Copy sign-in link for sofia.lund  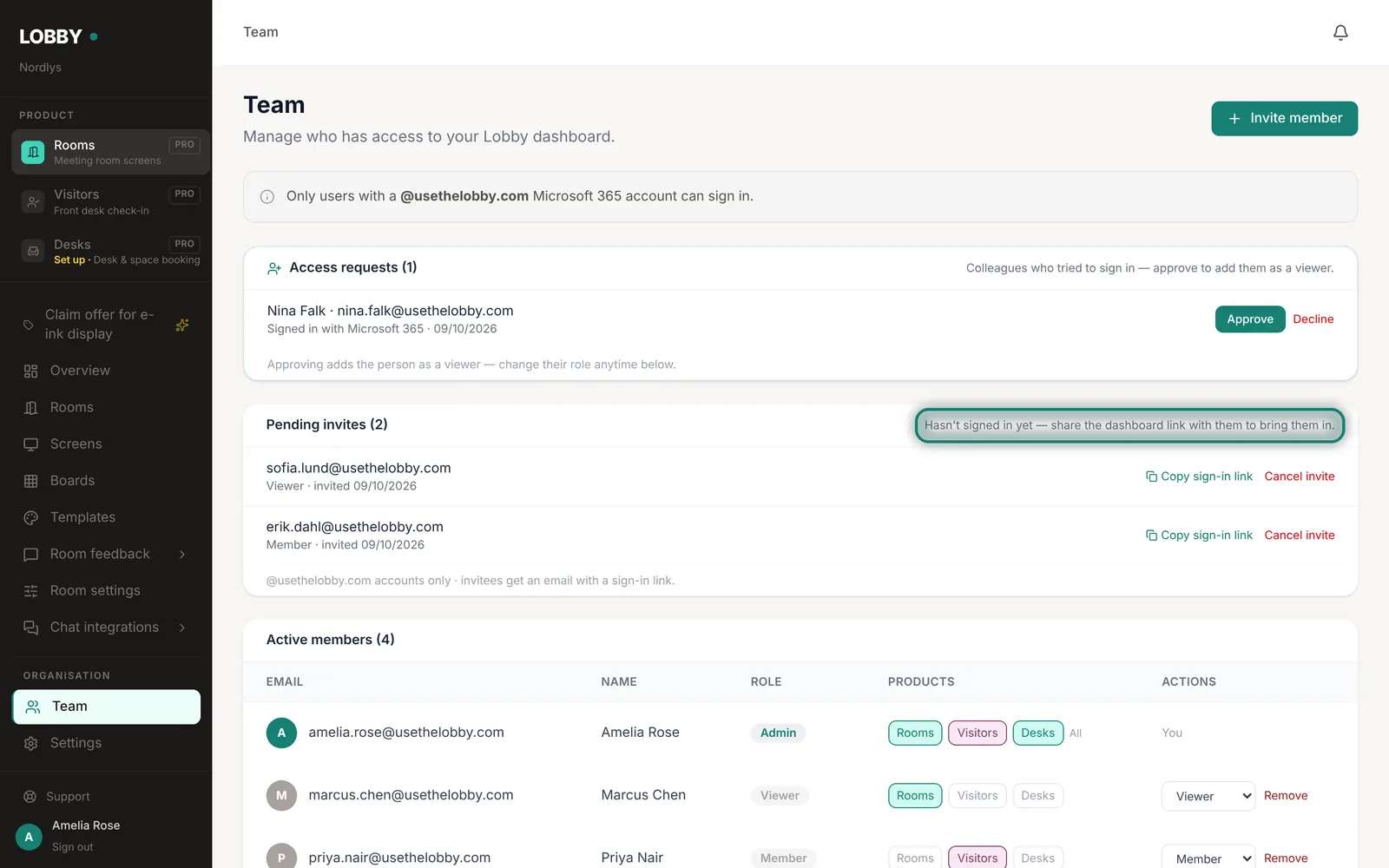coord(1199,477)
